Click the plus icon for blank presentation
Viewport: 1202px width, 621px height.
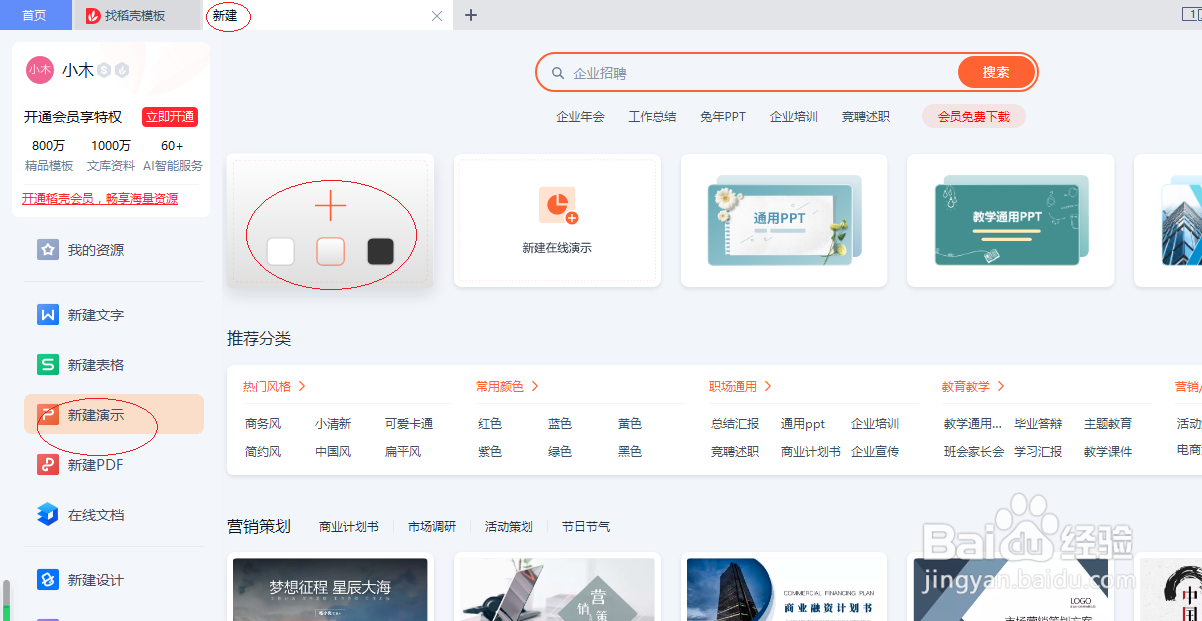330,206
